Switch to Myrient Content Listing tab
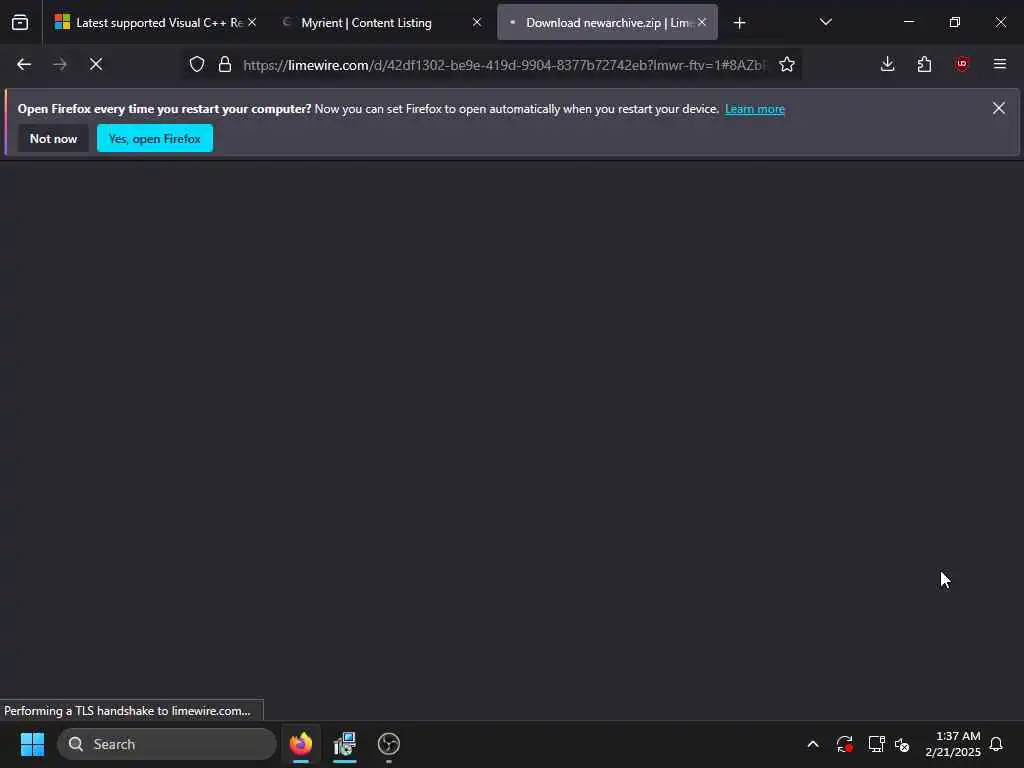The width and height of the screenshot is (1024, 768). coord(381,23)
